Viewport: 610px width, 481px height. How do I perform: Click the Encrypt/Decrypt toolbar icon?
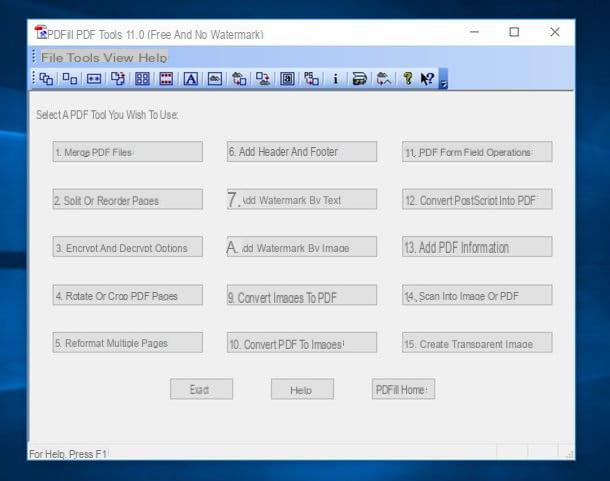[x=94, y=79]
